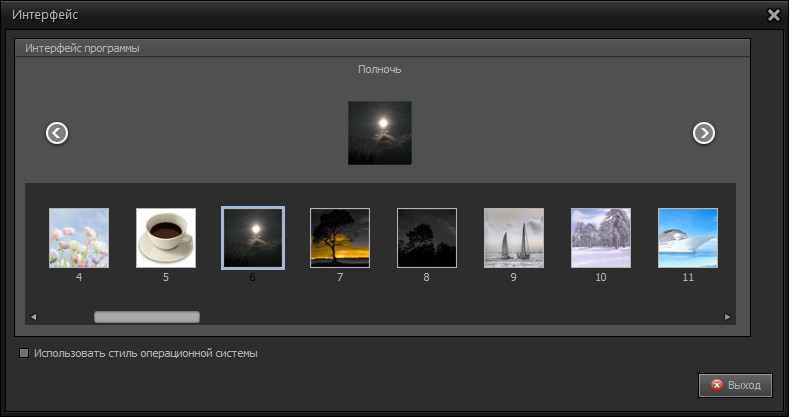Close the Интерфейс dialog window
The image size is (789, 417).
pyautogui.click(x=773, y=15)
